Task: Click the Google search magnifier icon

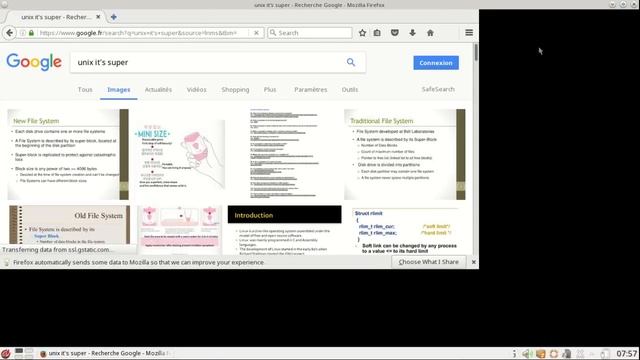Action: pyautogui.click(x=351, y=62)
